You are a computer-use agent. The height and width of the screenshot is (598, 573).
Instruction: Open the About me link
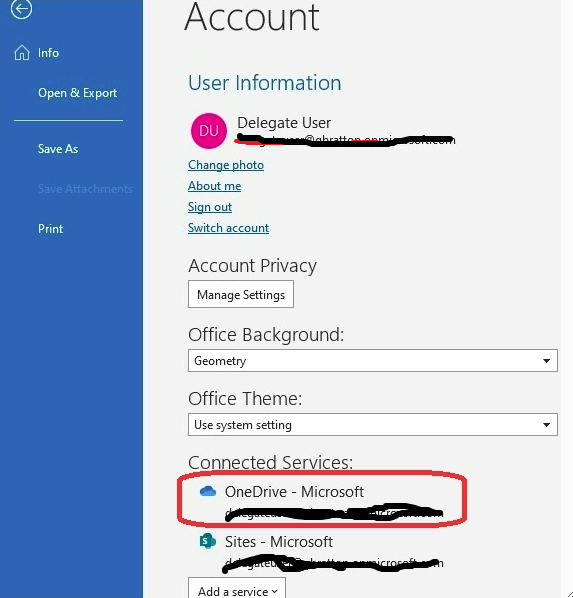tap(214, 186)
